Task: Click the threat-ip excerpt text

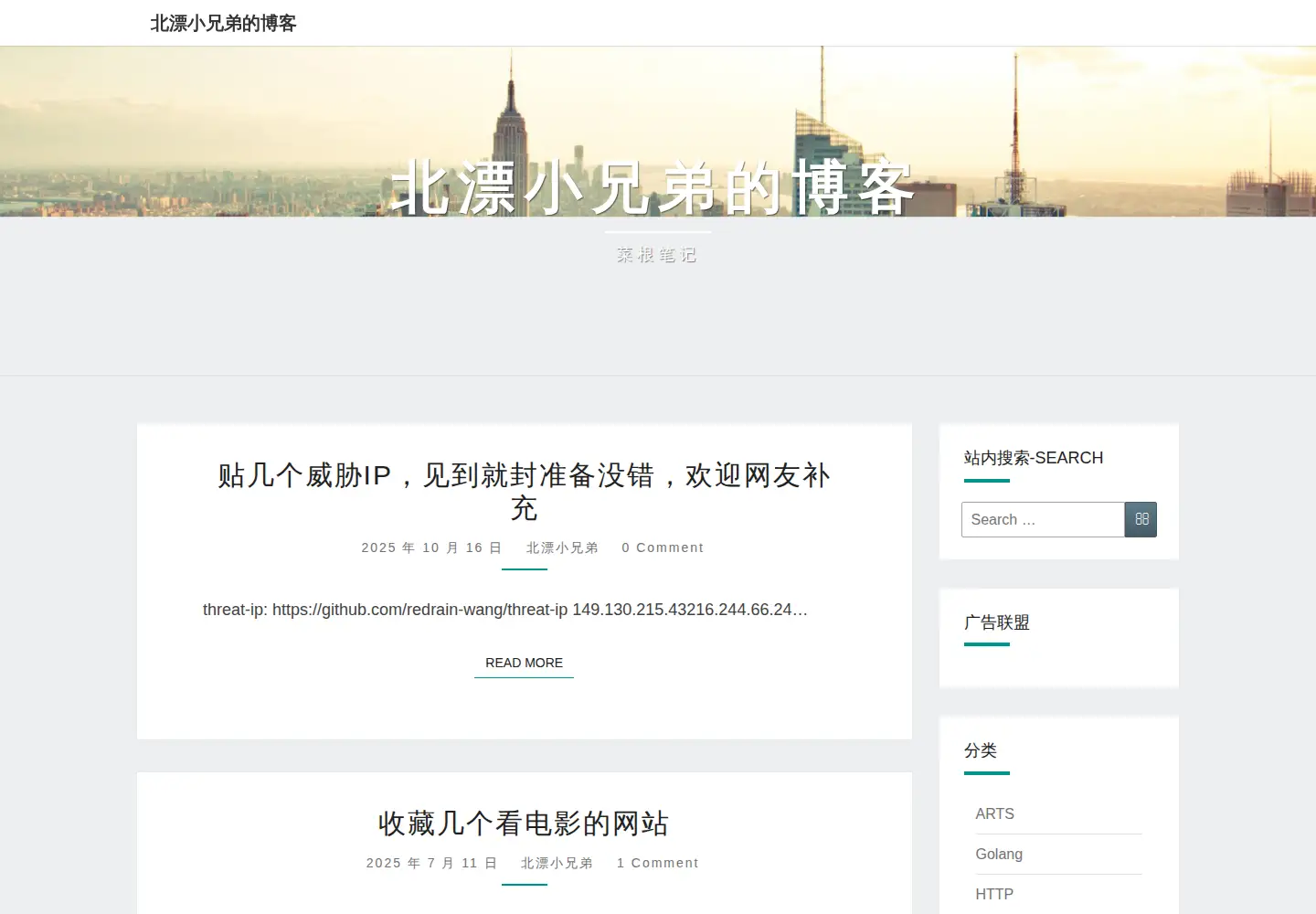Action: pos(505,610)
